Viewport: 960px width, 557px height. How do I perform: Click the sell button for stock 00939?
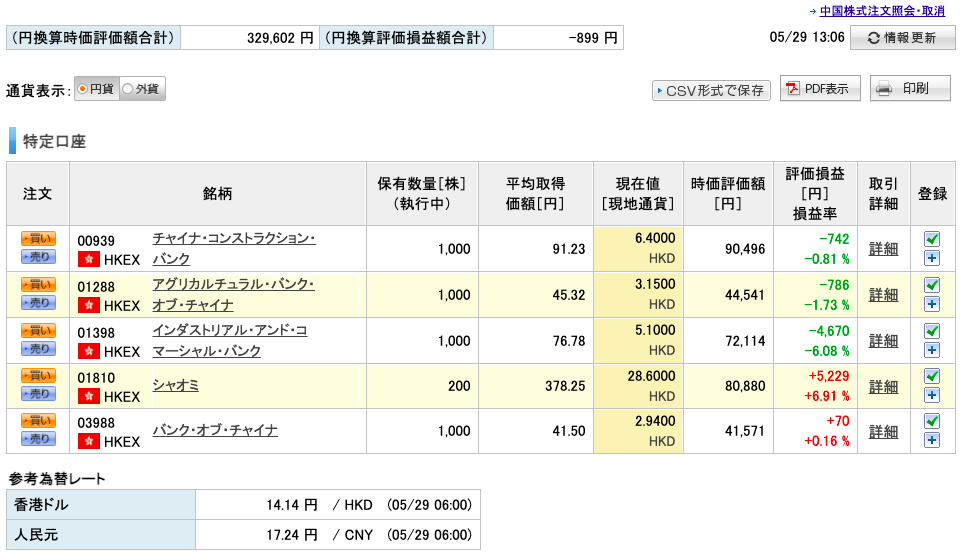click(38, 257)
